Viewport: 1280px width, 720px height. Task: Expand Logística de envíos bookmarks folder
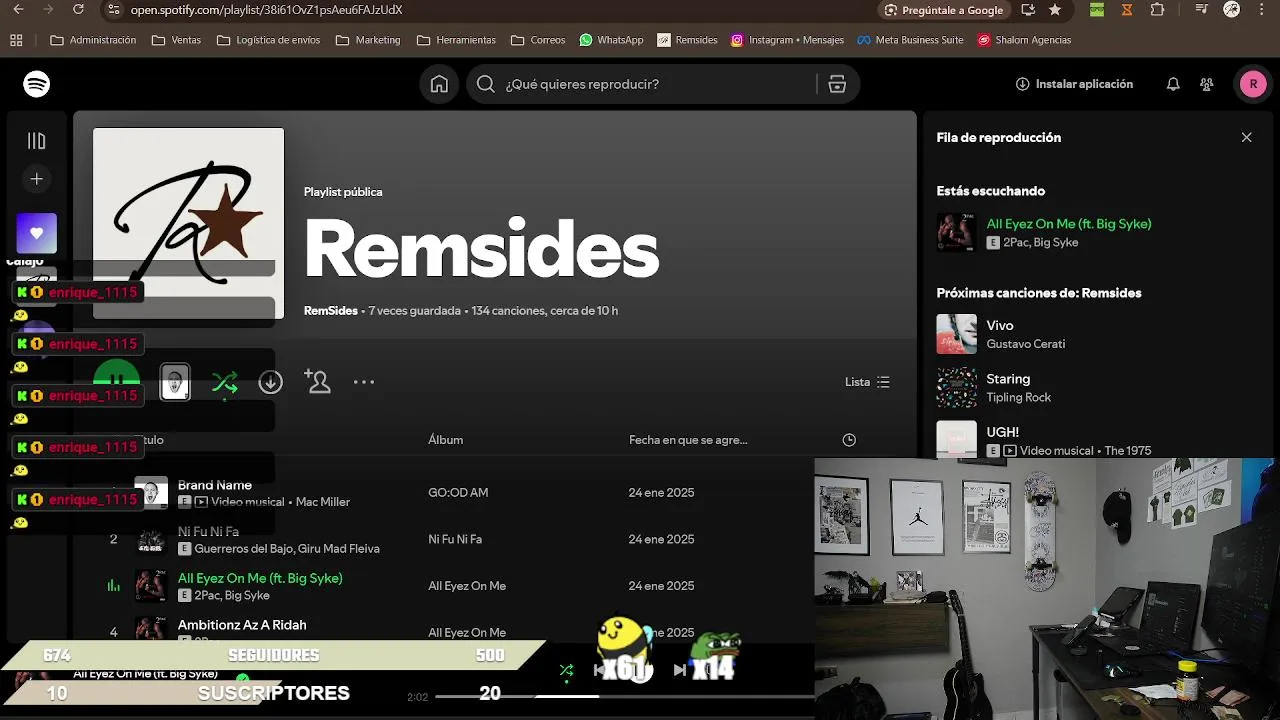[268, 40]
